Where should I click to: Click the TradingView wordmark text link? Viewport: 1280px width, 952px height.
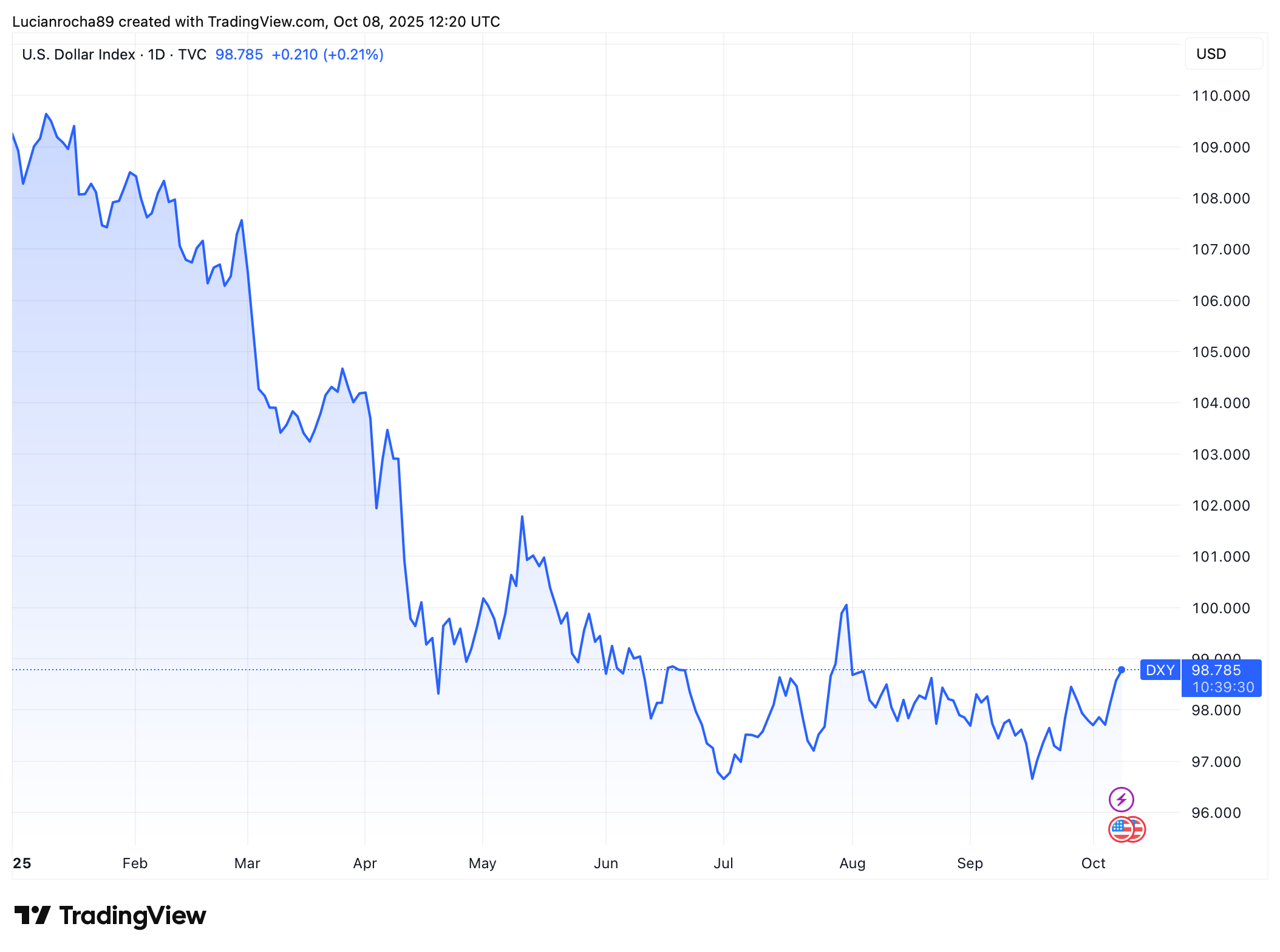[x=132, y=915]
